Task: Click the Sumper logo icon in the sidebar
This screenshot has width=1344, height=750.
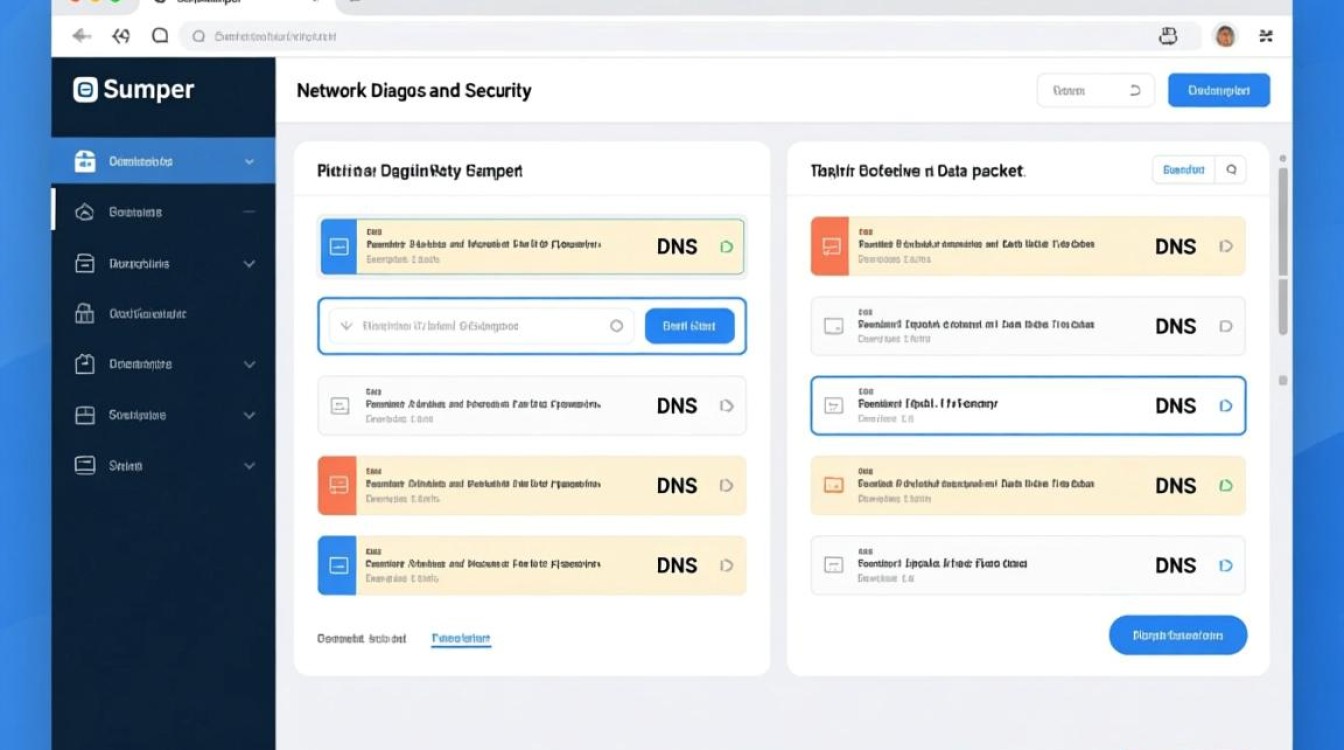Action: click(x=85, y=90)
